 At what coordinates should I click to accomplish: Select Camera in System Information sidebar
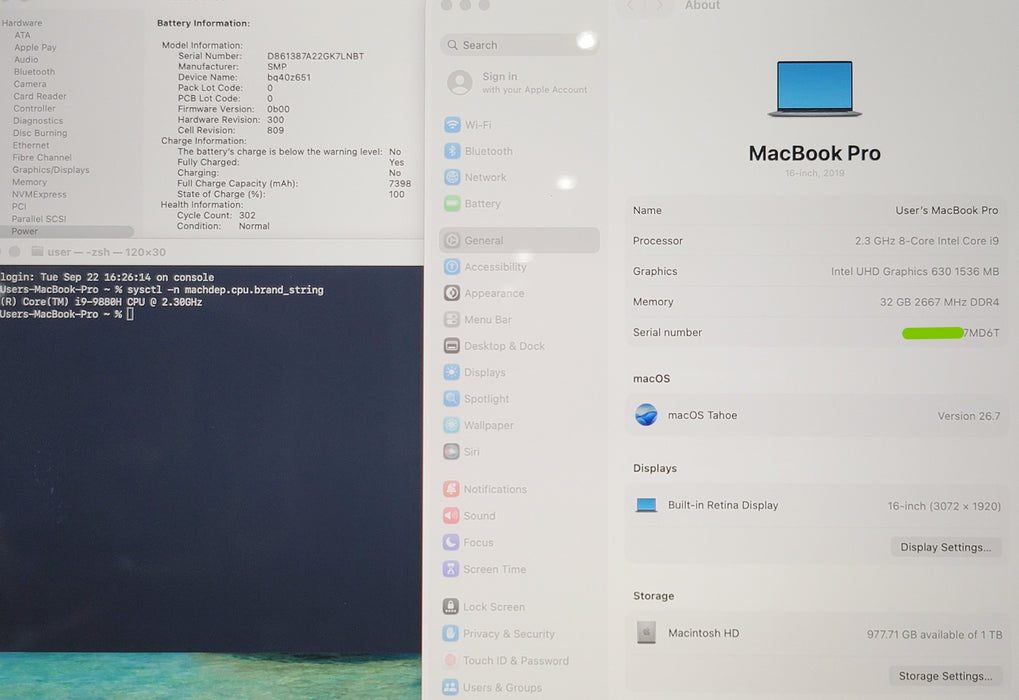[x=30, y=84]
